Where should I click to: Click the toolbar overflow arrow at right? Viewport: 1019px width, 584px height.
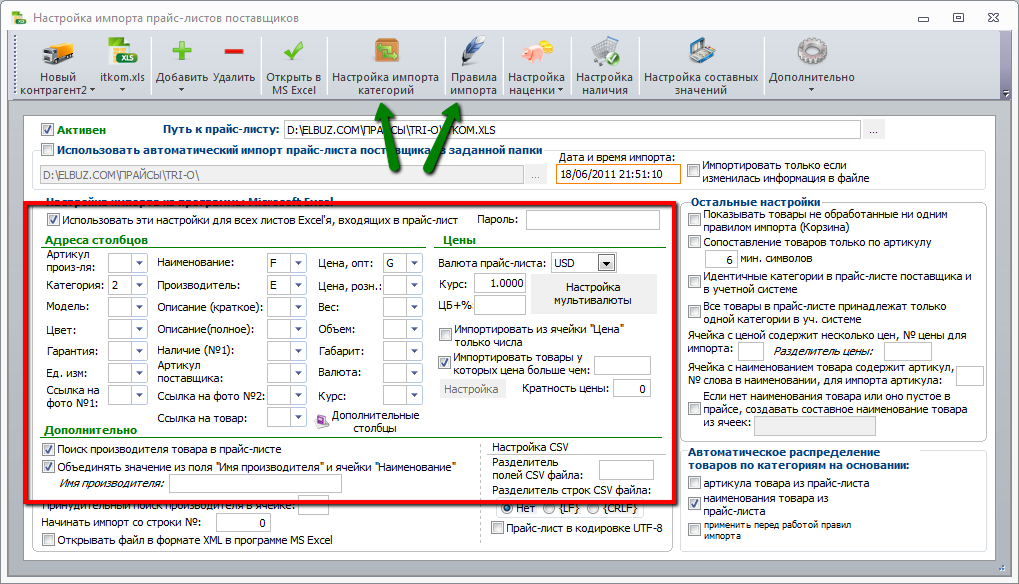pos(1006,94)
